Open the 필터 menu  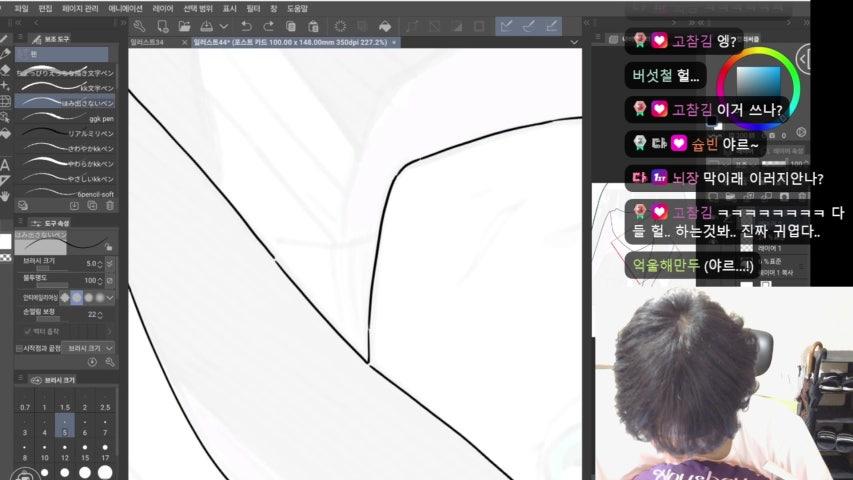coord(253,9)
